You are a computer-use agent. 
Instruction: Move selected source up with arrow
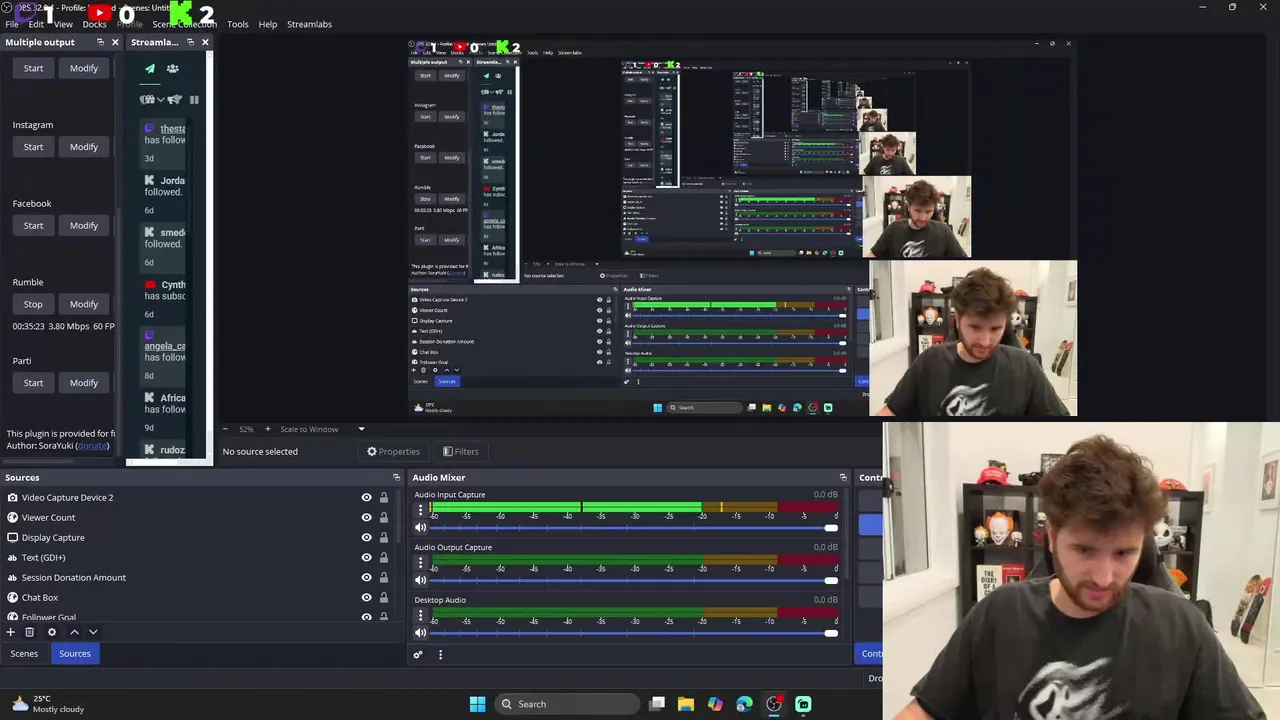(74, 632)
